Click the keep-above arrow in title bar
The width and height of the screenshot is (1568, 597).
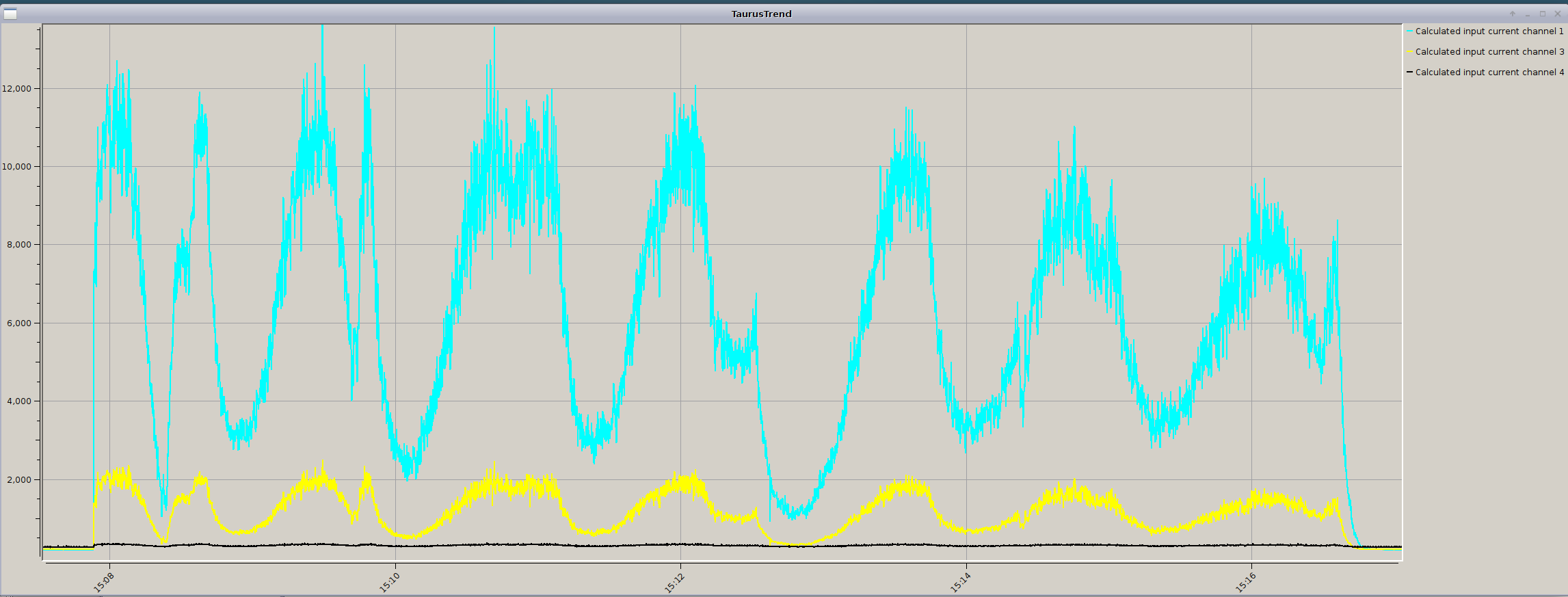1512,14
